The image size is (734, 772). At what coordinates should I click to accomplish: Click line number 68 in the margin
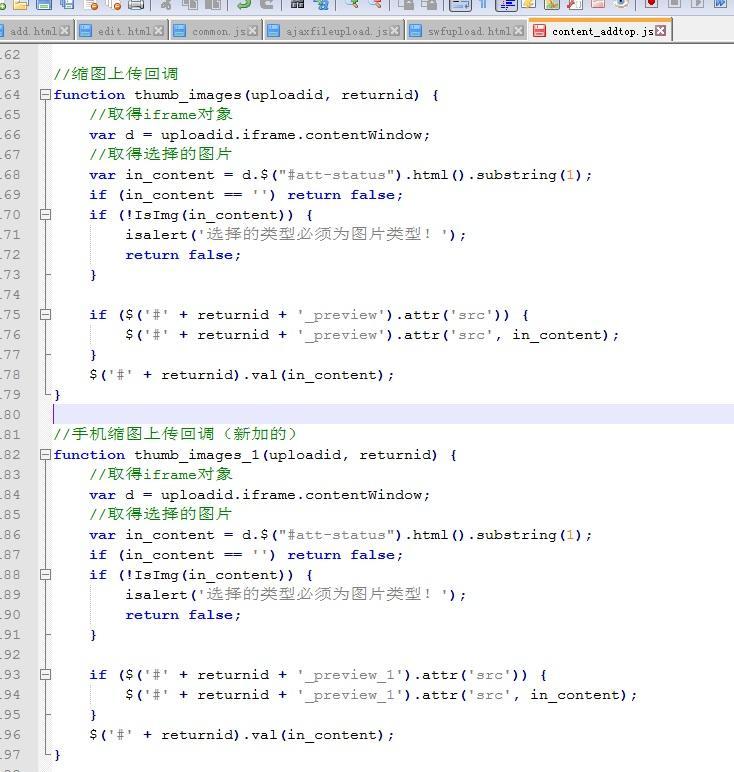[x=10, y=175]
